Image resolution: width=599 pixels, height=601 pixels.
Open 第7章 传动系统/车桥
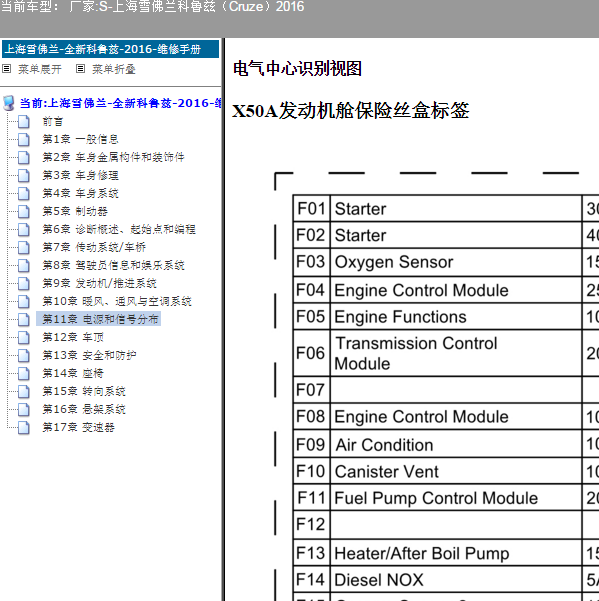(94, 248)
